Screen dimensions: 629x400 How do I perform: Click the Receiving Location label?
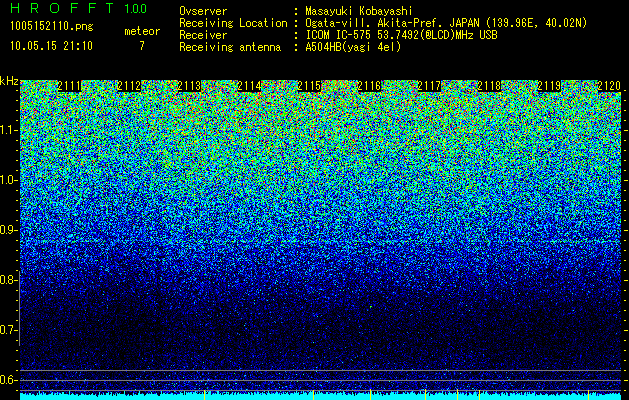coord(233,23)
